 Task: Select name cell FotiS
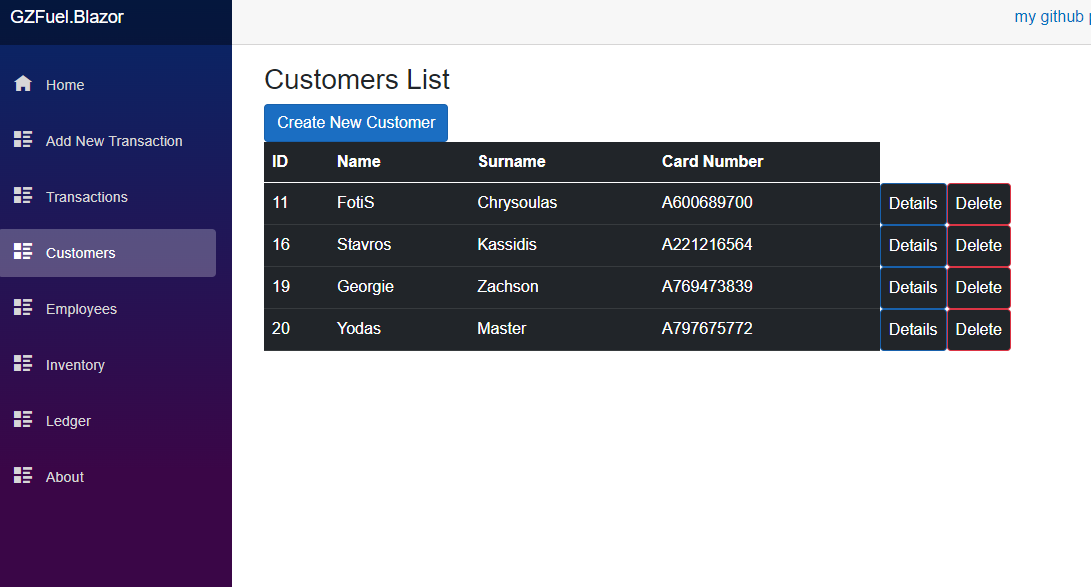click(356, 202)
